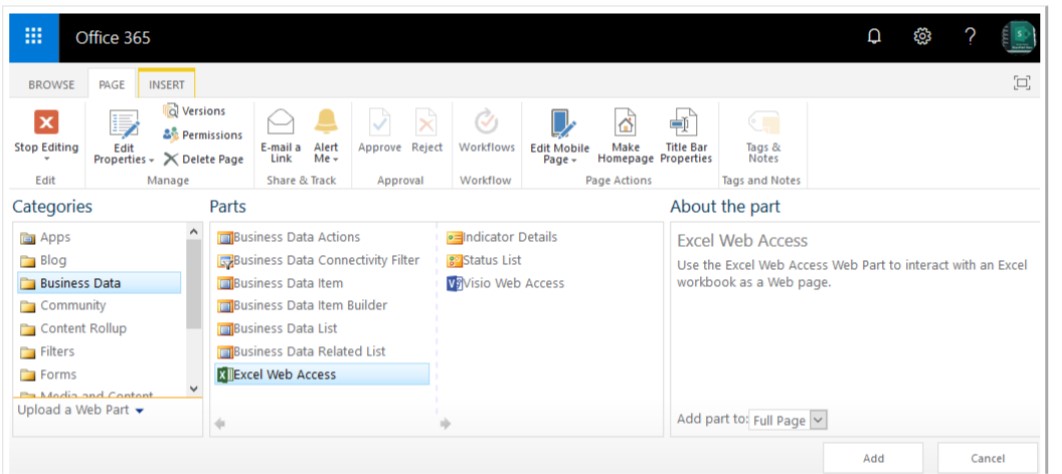Open the settings gear menu
This screenshot has height=474, width=1062.
point(922,37)
